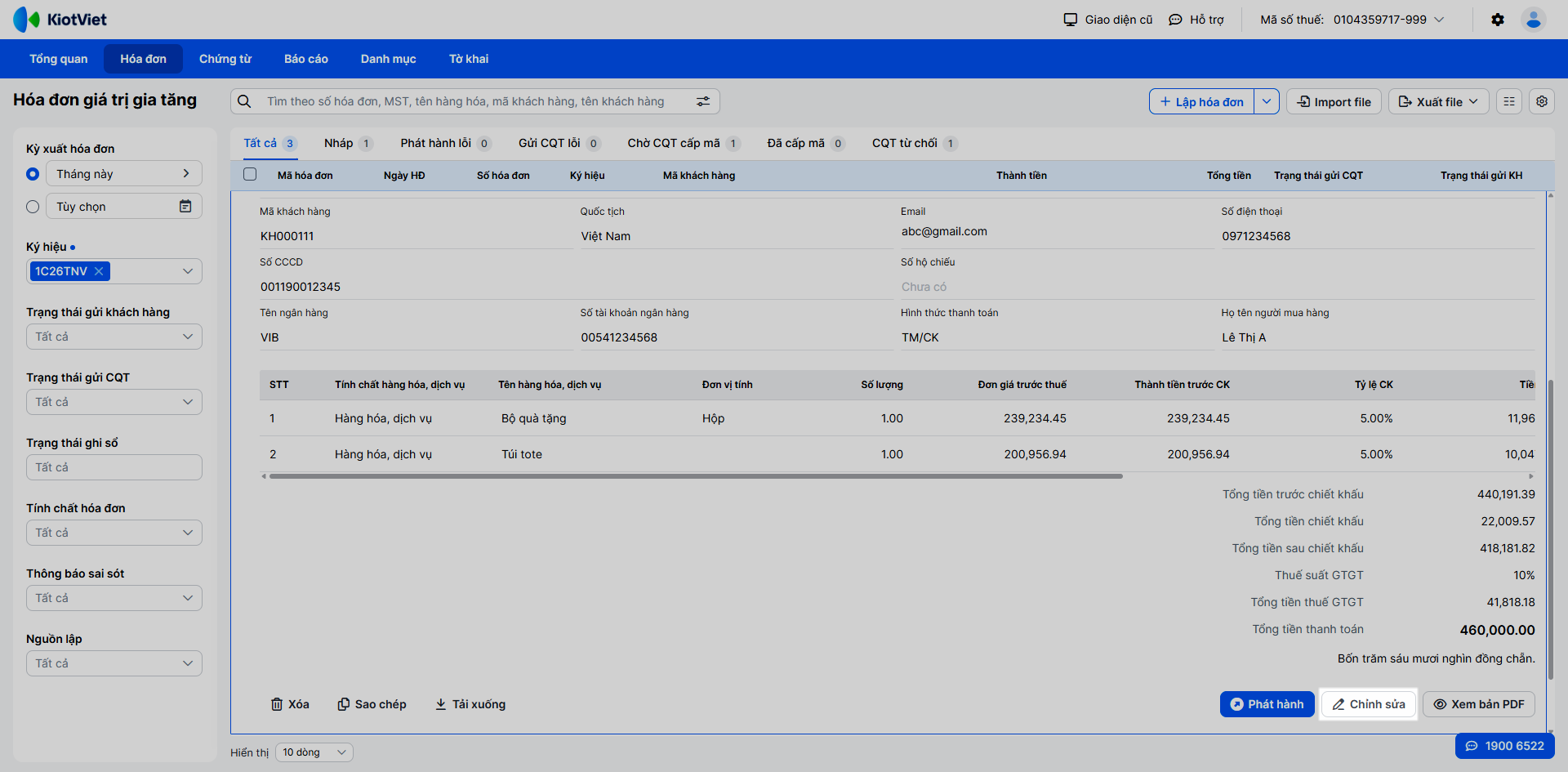1568x772 pixels.
Task: Open the calendar picker for Tùy chọn
Action: [x=185, y=207]
